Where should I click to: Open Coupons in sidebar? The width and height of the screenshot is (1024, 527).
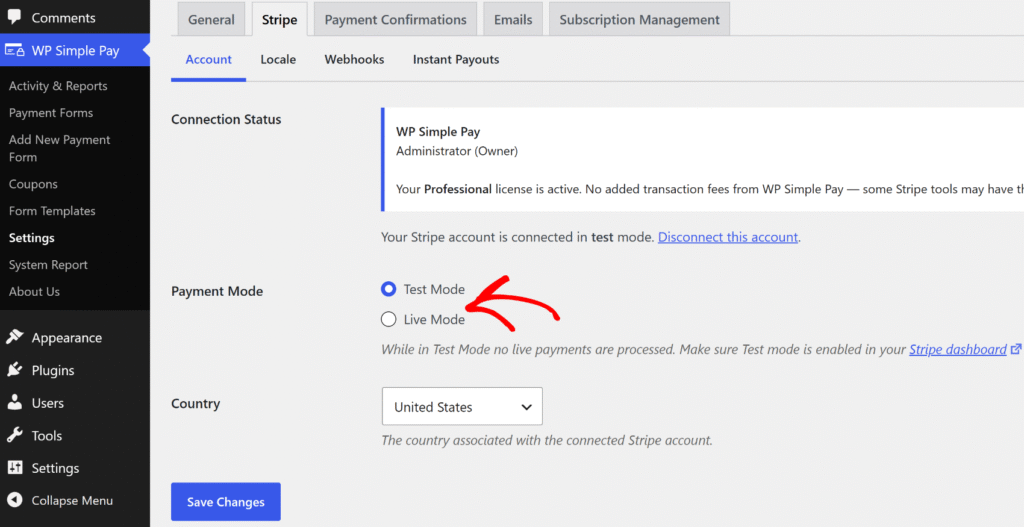[33, 184]
